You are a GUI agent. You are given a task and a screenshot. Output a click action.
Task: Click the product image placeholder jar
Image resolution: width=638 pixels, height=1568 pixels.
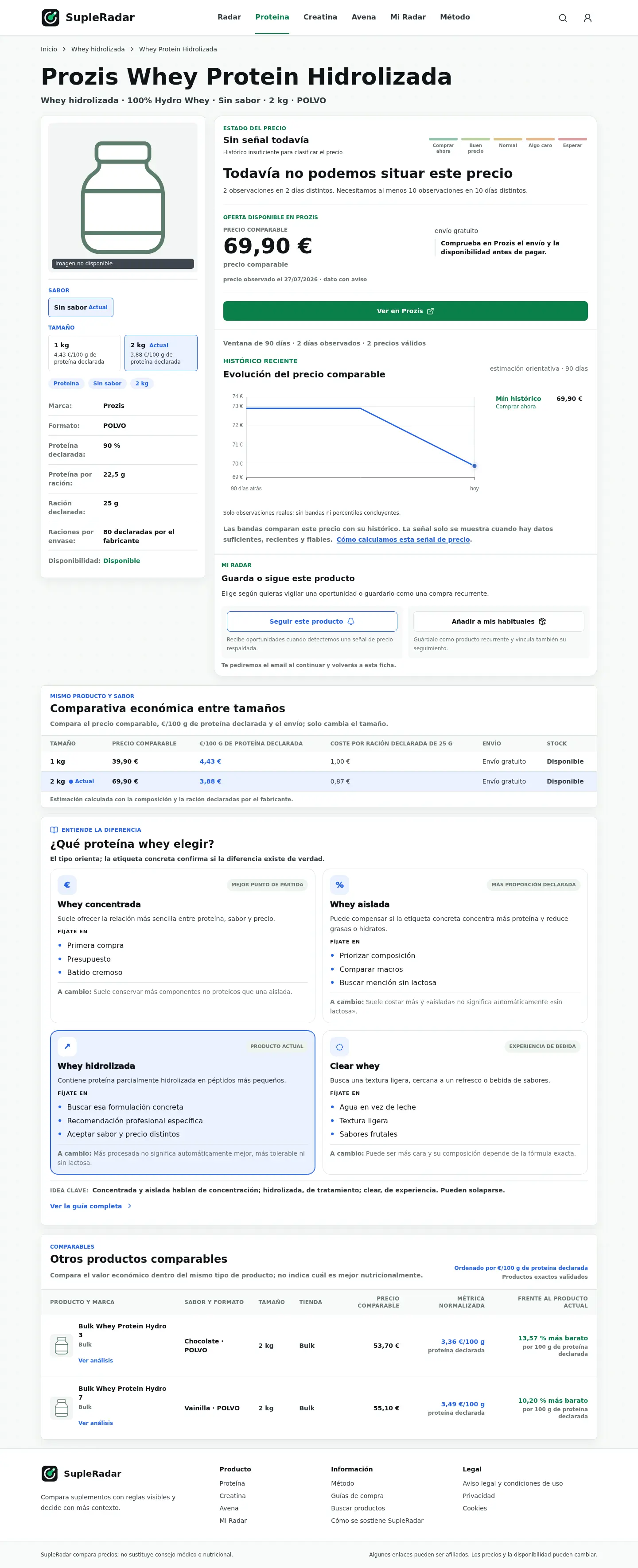pyautogui.click(x=123, y=197)
